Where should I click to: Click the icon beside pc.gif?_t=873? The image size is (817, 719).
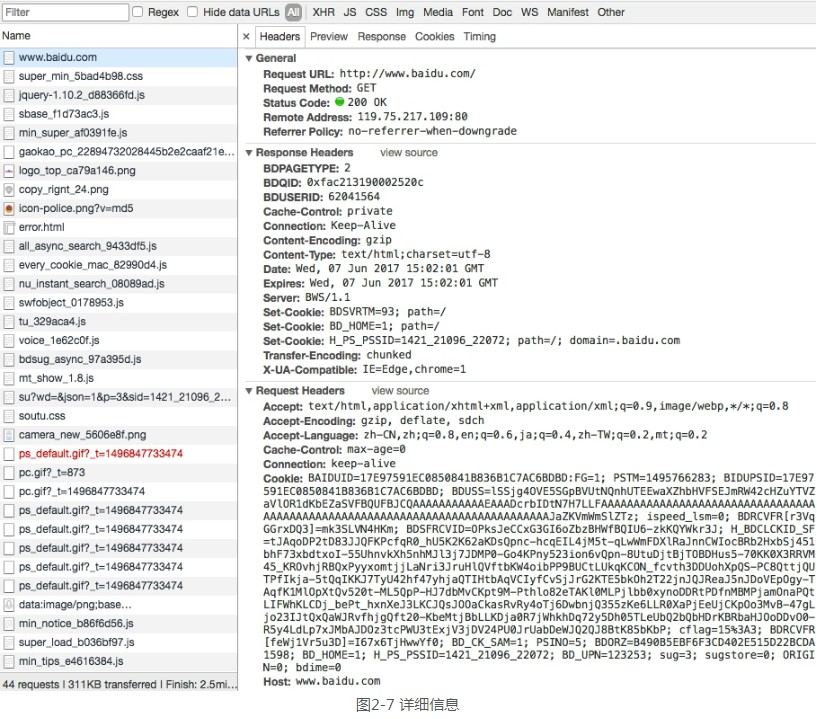click(x=9, y=473)
